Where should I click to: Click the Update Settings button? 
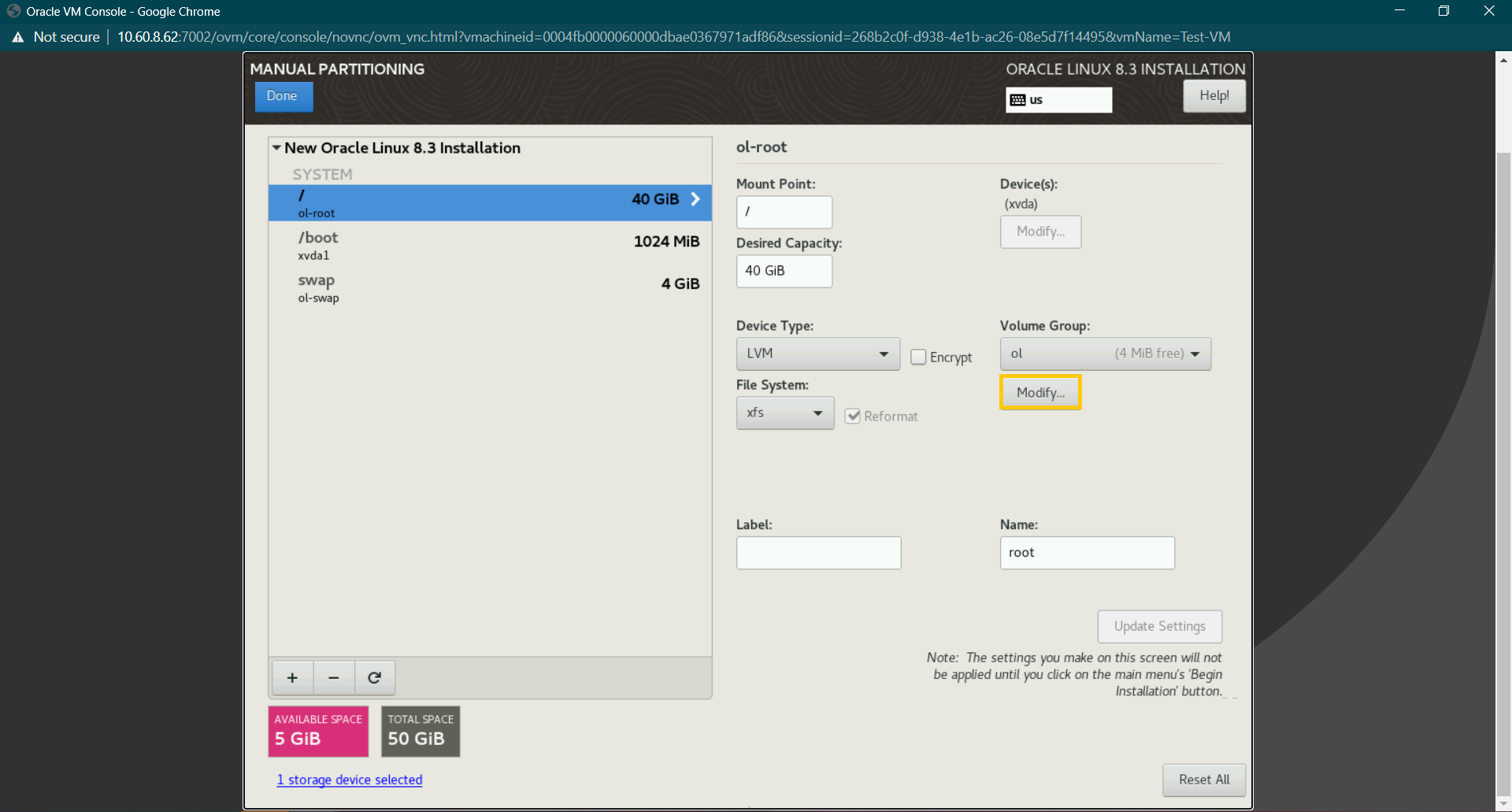point(1159,626)
